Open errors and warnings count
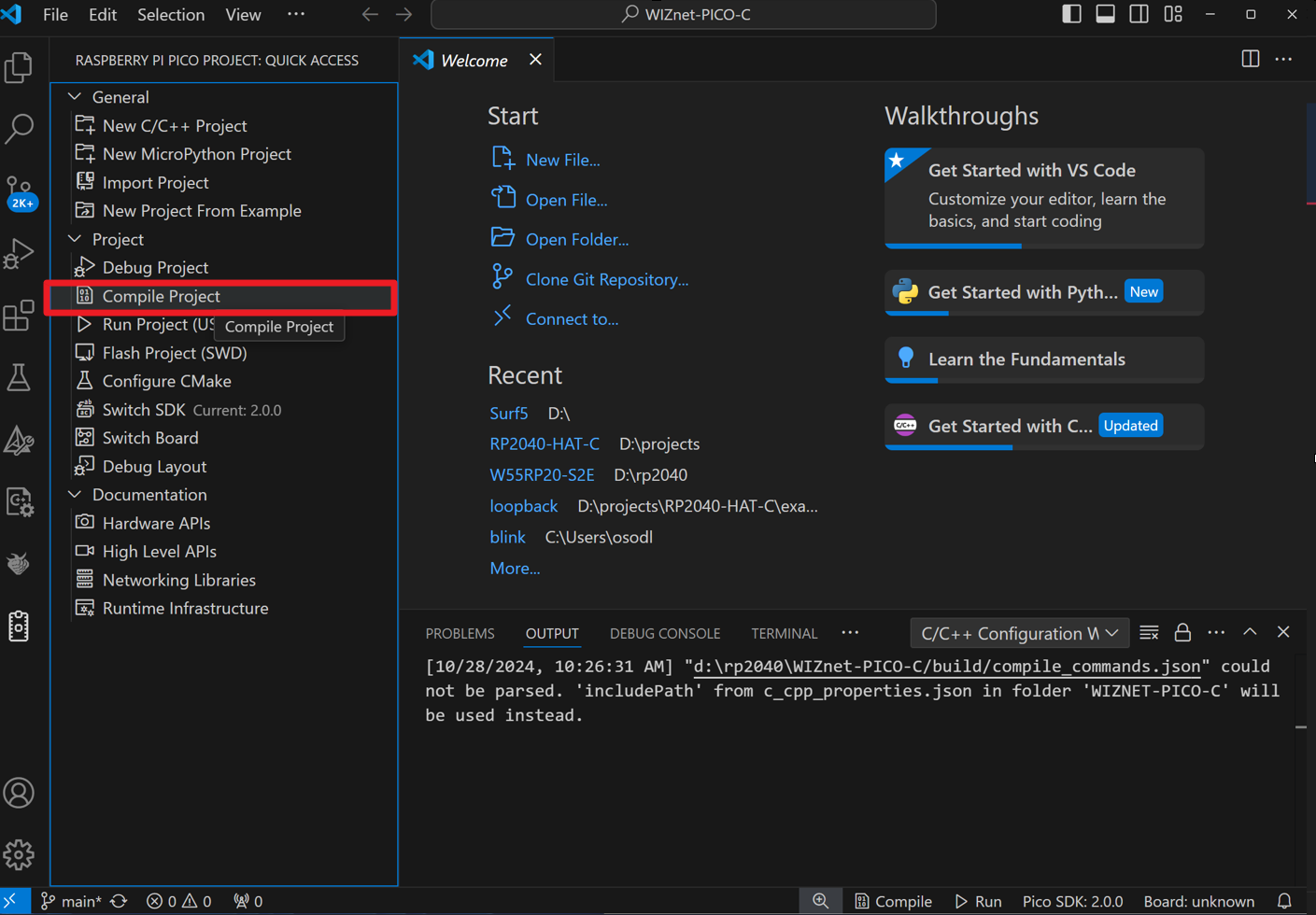 tap(179, 901)
